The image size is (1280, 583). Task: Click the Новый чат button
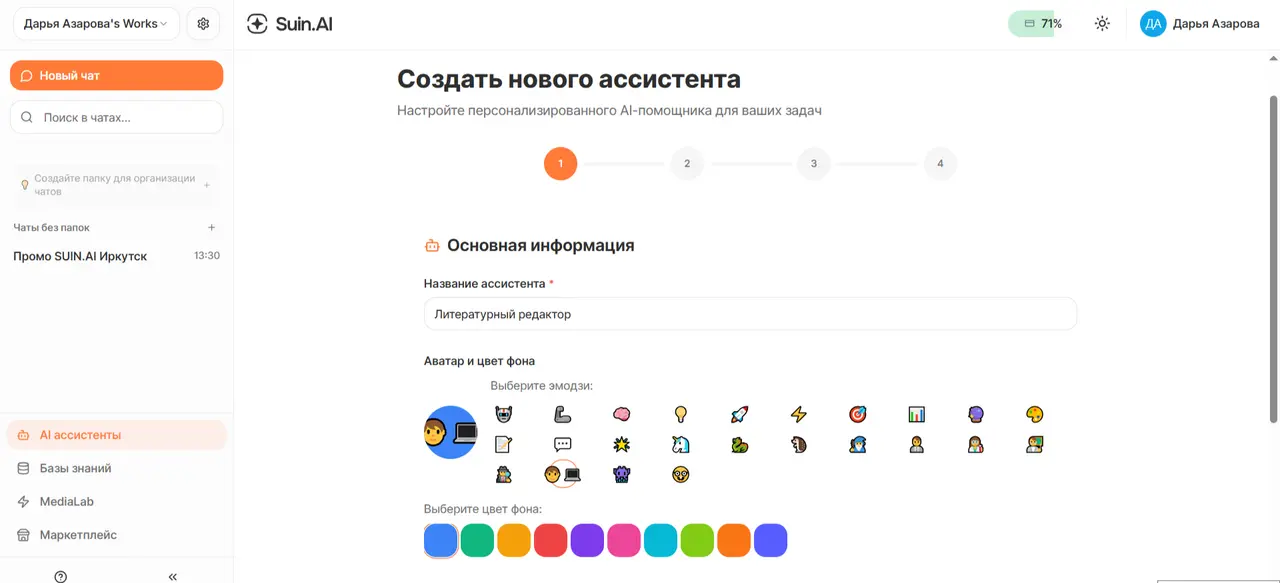116,75
